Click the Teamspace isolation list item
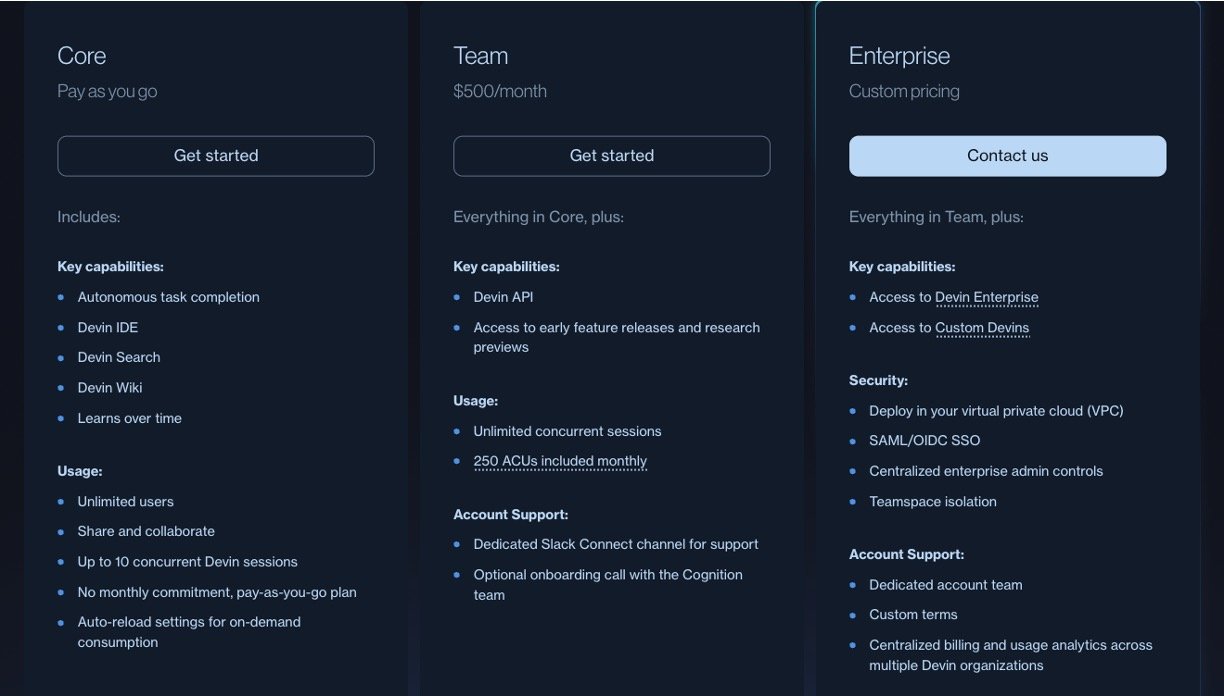1224x696 pixels. point(932,502)
